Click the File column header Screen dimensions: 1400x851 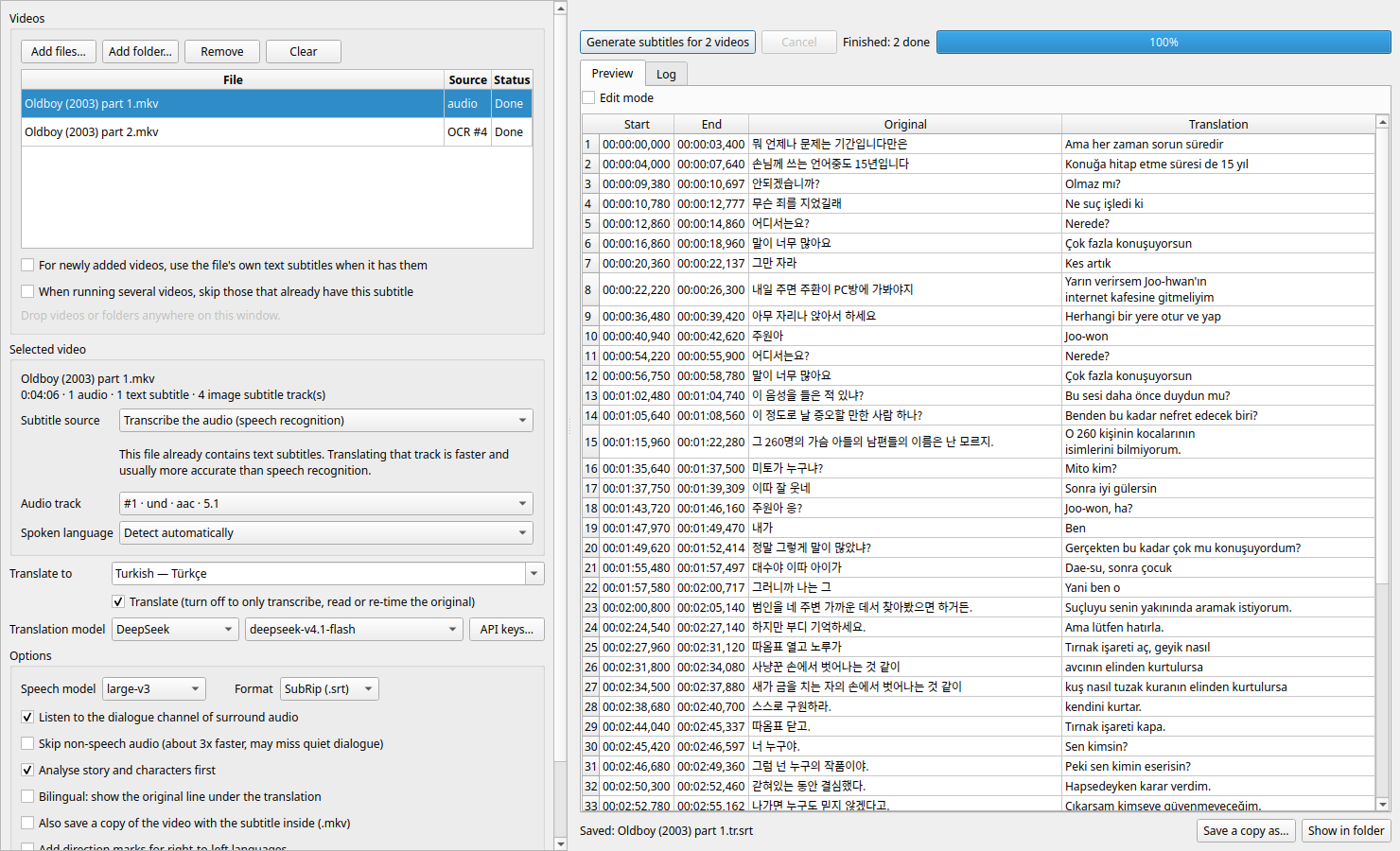click(233, 80)
